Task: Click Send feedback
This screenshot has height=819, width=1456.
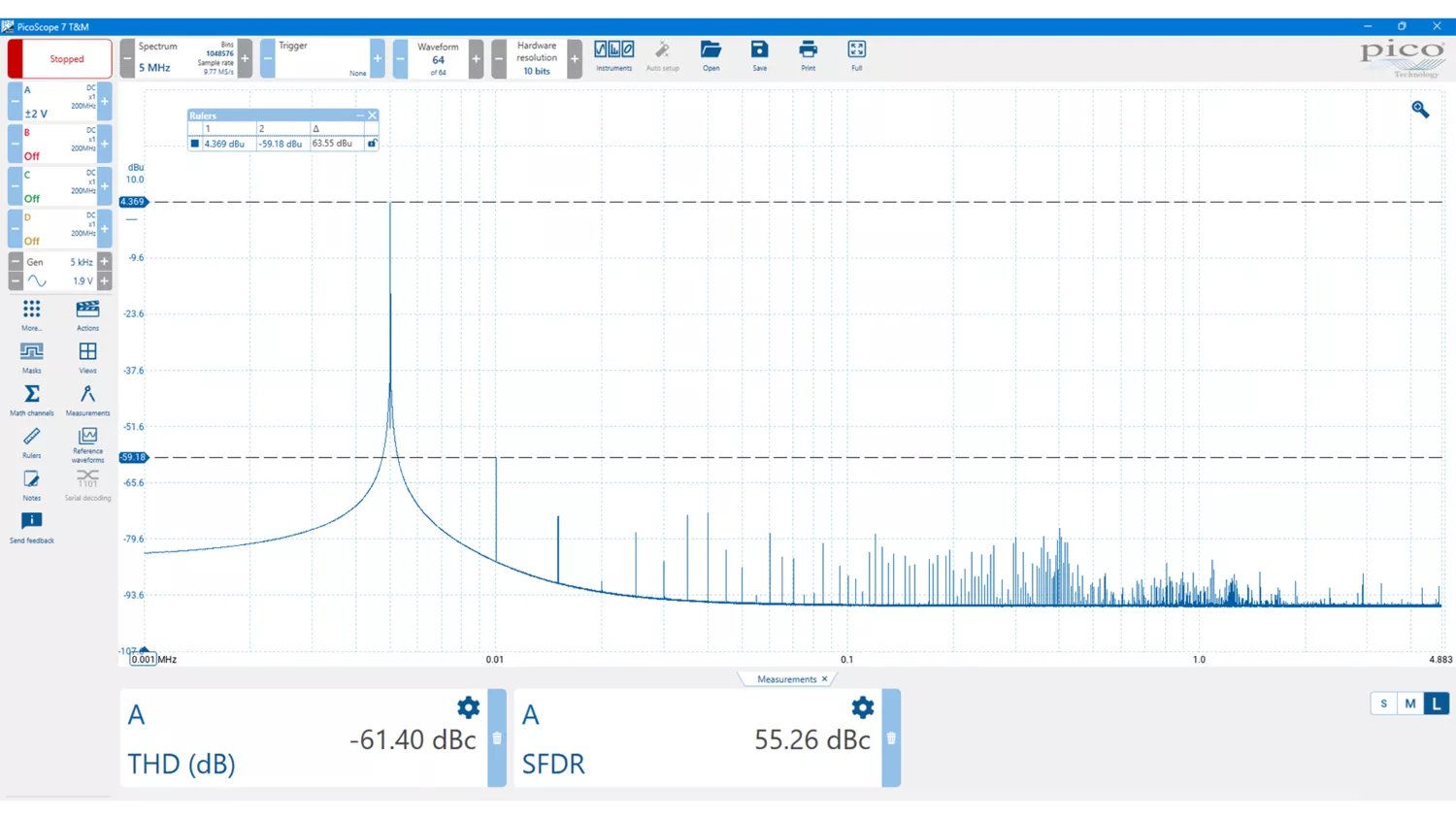Action: (x=32, y=524)
